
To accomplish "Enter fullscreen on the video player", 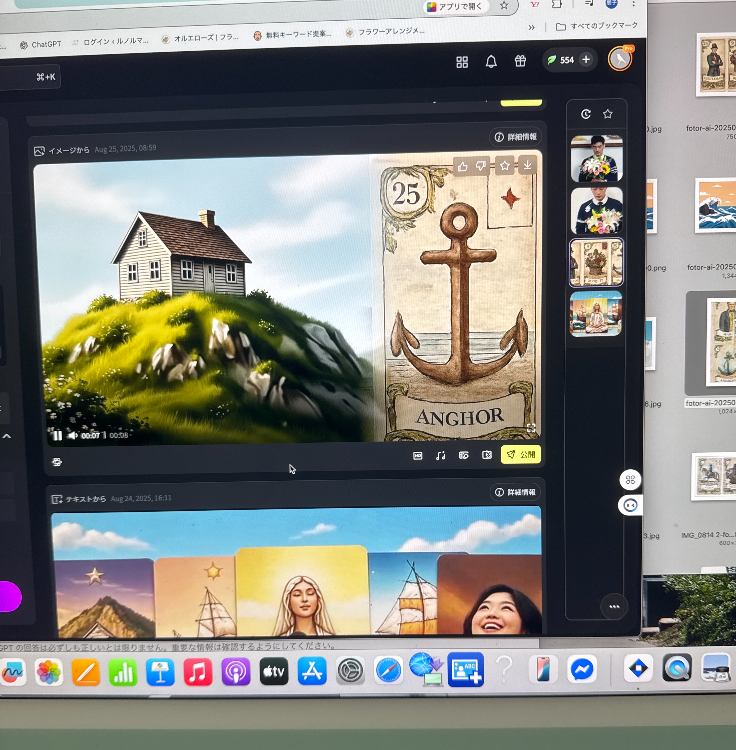I will tap(531, 428).
